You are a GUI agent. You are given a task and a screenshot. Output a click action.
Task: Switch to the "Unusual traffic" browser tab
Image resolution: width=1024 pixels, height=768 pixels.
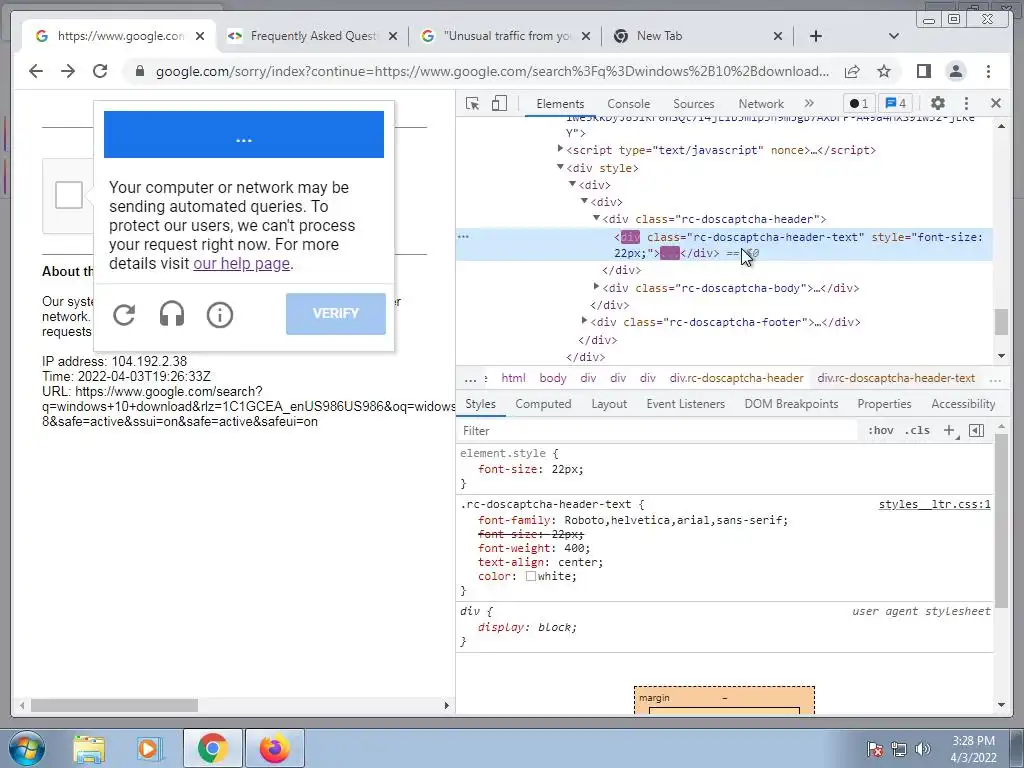tap(507, 36)
